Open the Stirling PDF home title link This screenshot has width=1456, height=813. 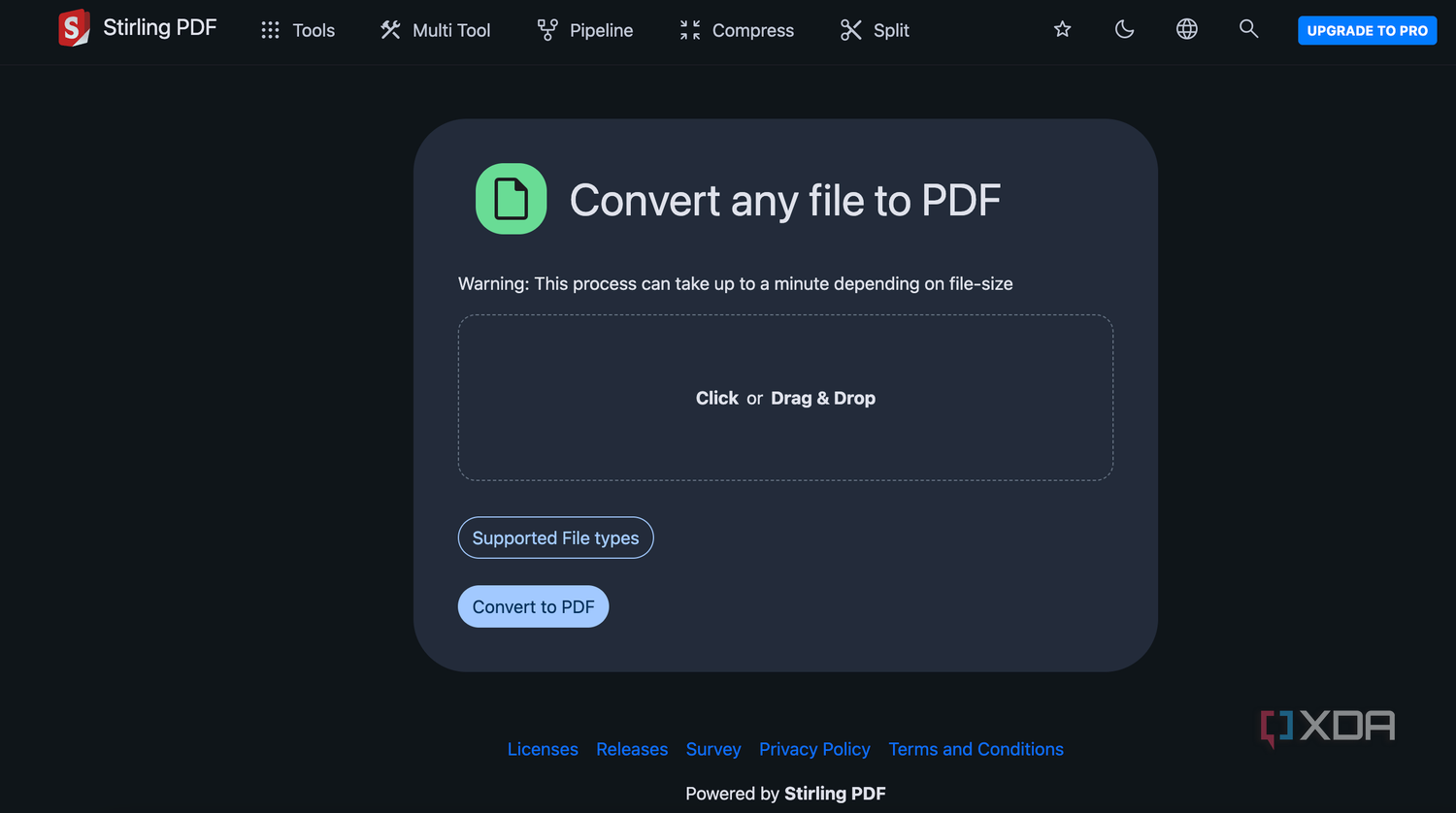pyautogui.click(x=160, y=28)
